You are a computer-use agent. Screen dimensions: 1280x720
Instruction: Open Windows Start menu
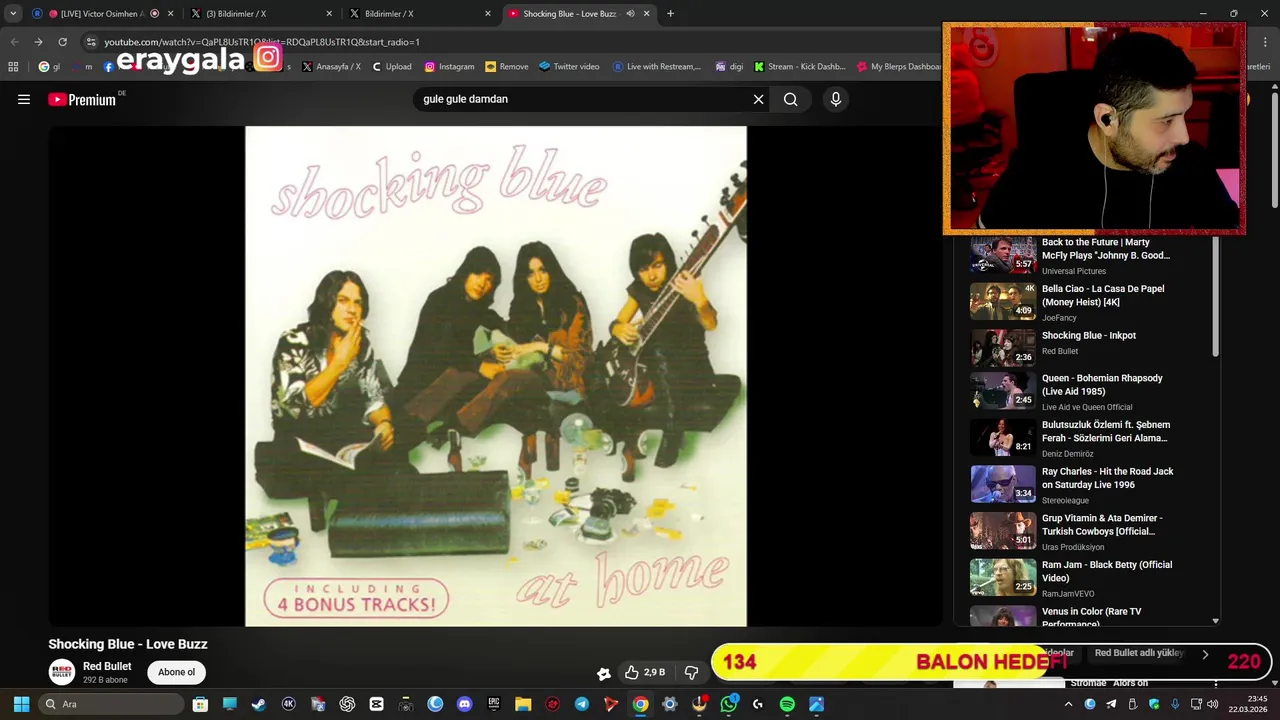pos(21,704)
